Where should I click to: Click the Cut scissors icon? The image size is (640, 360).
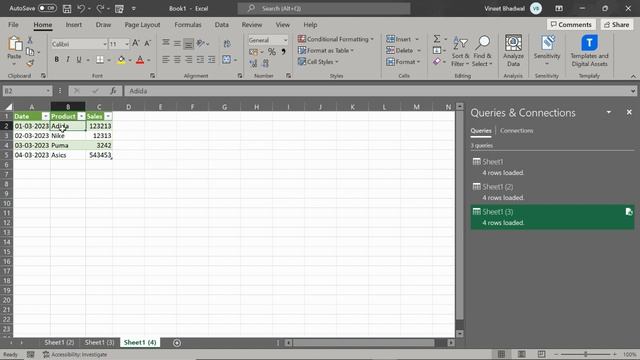tap(30, 40)
